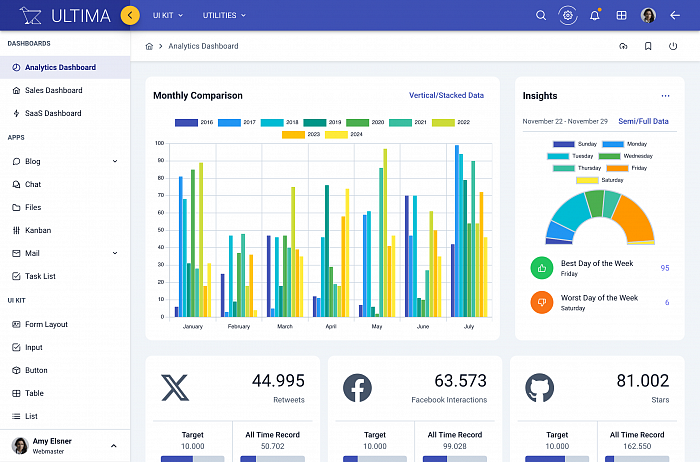Viewport: 700px width, 462px height.
Task: Expand the Blog submenu chevron
Action: tap(115, 161)
